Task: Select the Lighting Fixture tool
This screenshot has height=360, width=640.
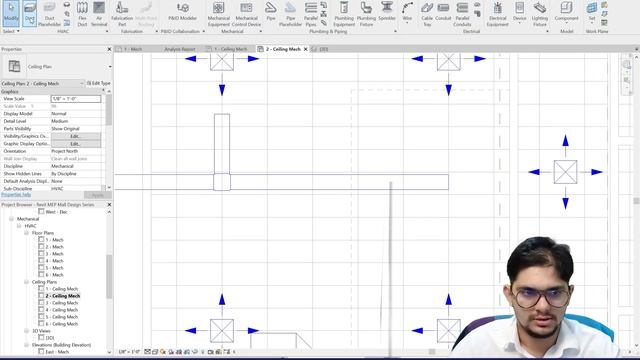Action: [x=540, y=13]
